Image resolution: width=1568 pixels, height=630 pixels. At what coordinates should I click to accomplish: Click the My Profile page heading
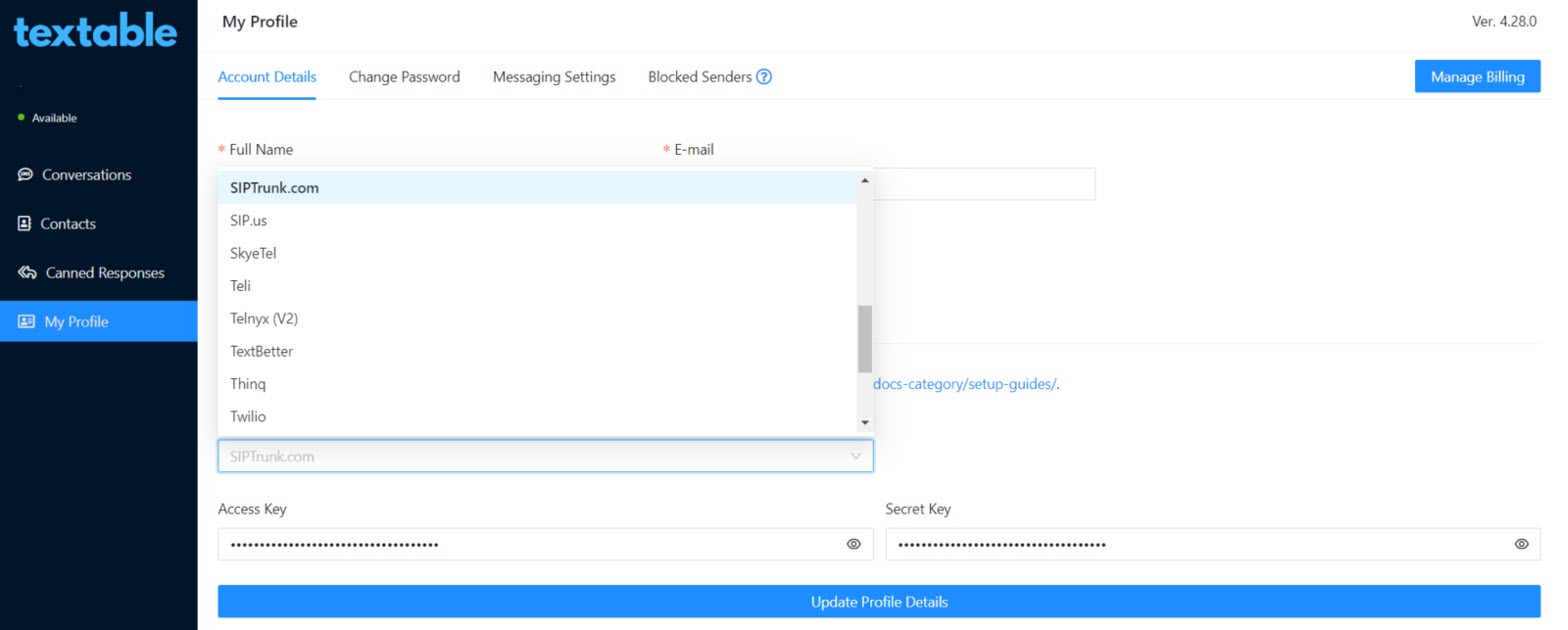260,21
